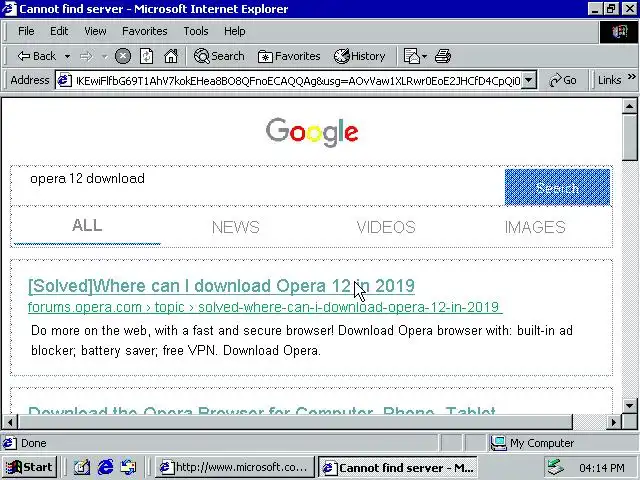The width and height of the screenshot is (640, 480).
Task: Open '[Solved]Where can I download Opera 12' result
Action: (x=221, y=286)
